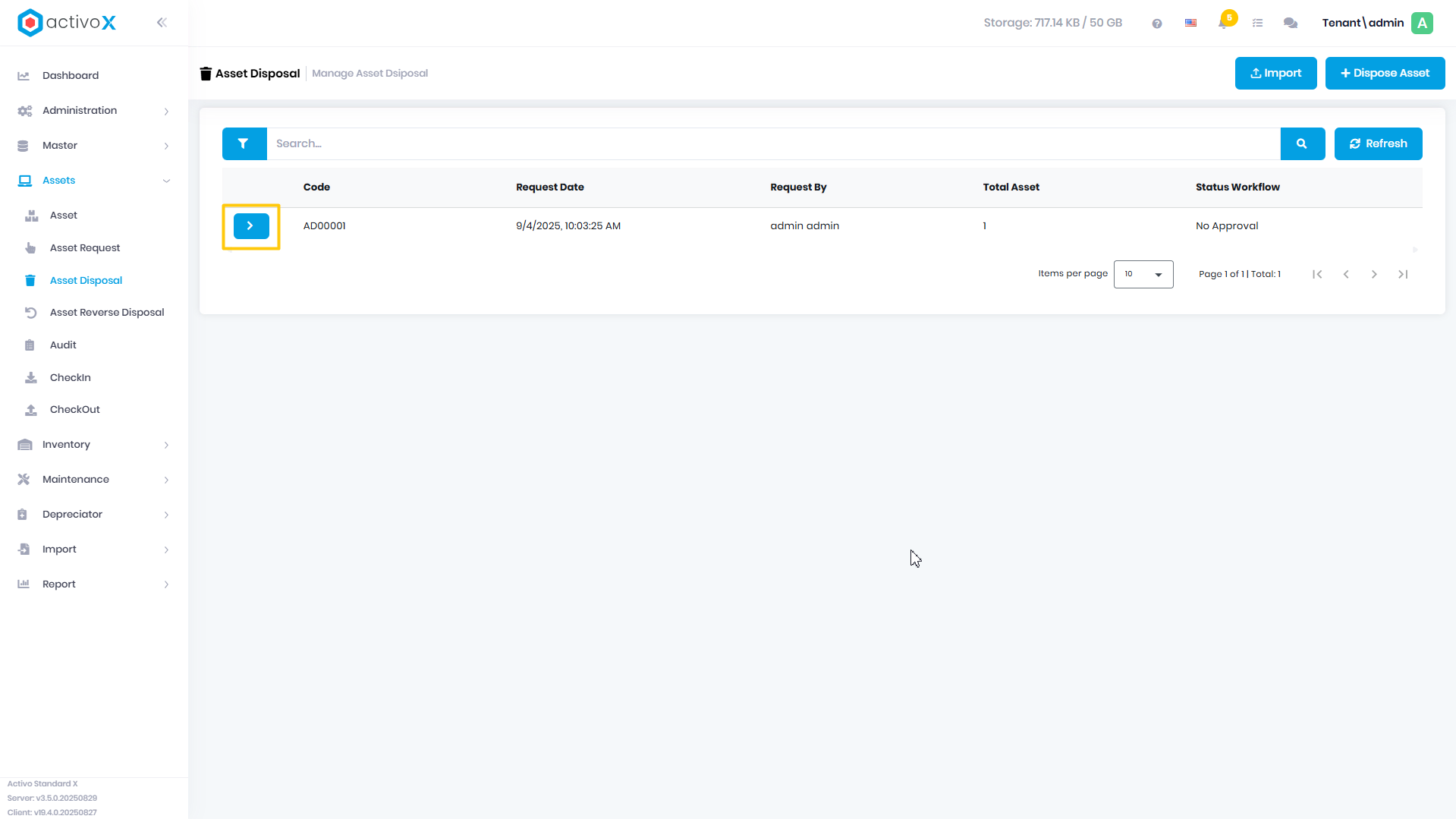The width and height of the screenshot is (1456, 819).
Task: Open the chat messages icon
Action: [x=1291, y=24]
